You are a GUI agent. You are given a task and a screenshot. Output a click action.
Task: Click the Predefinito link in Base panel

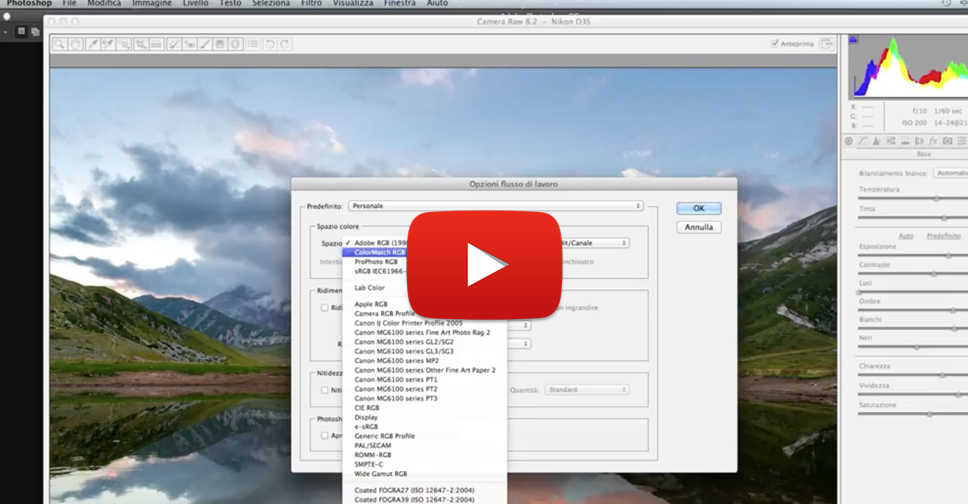click(943, 236)
